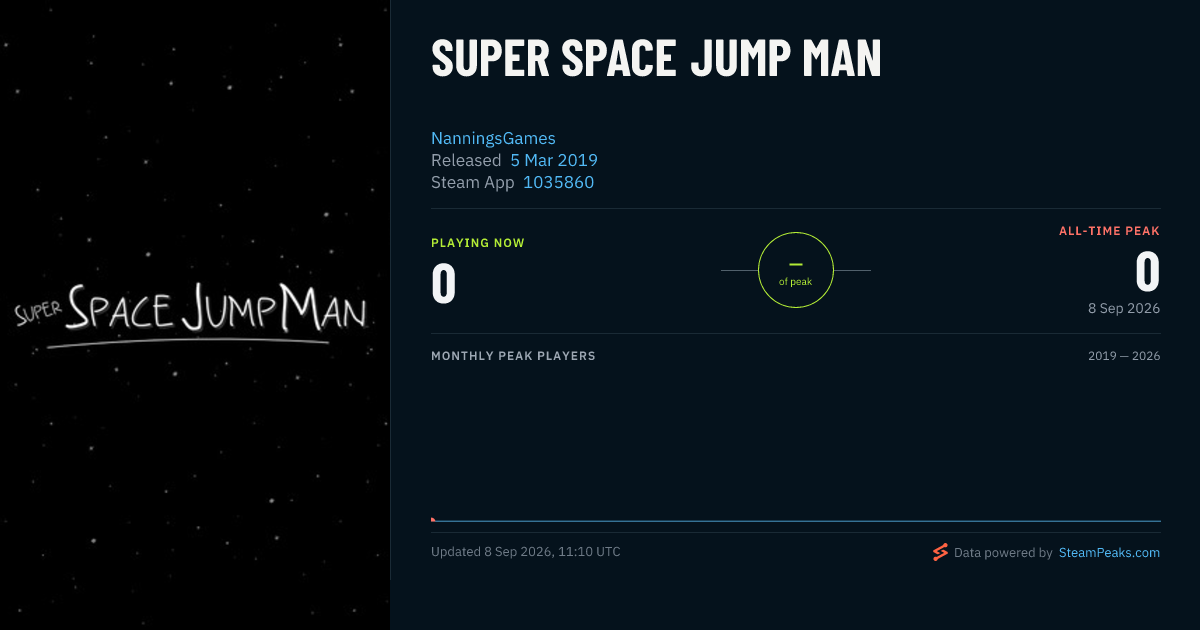The height and width of the screenshot is (630, 1200).
Task: Open the SteamPeaks.com link
Action: point(1109,552)
